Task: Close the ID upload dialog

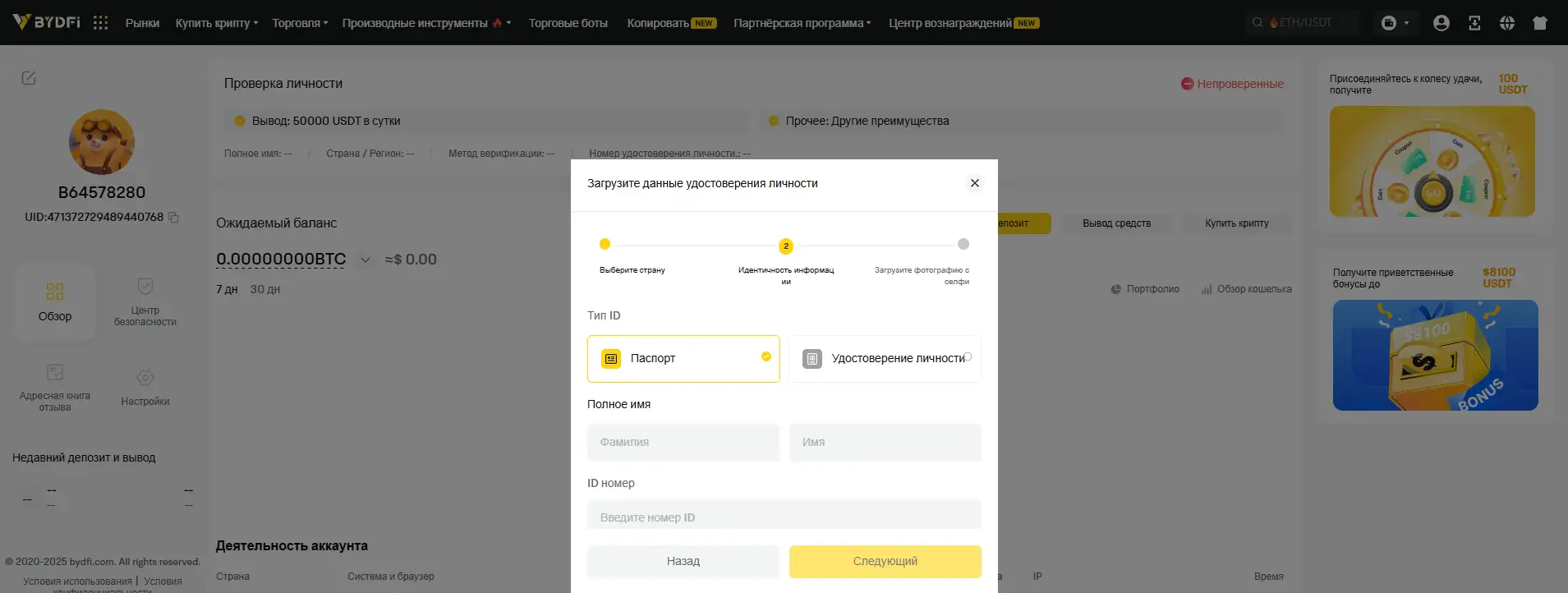Action: coord(975,183)
